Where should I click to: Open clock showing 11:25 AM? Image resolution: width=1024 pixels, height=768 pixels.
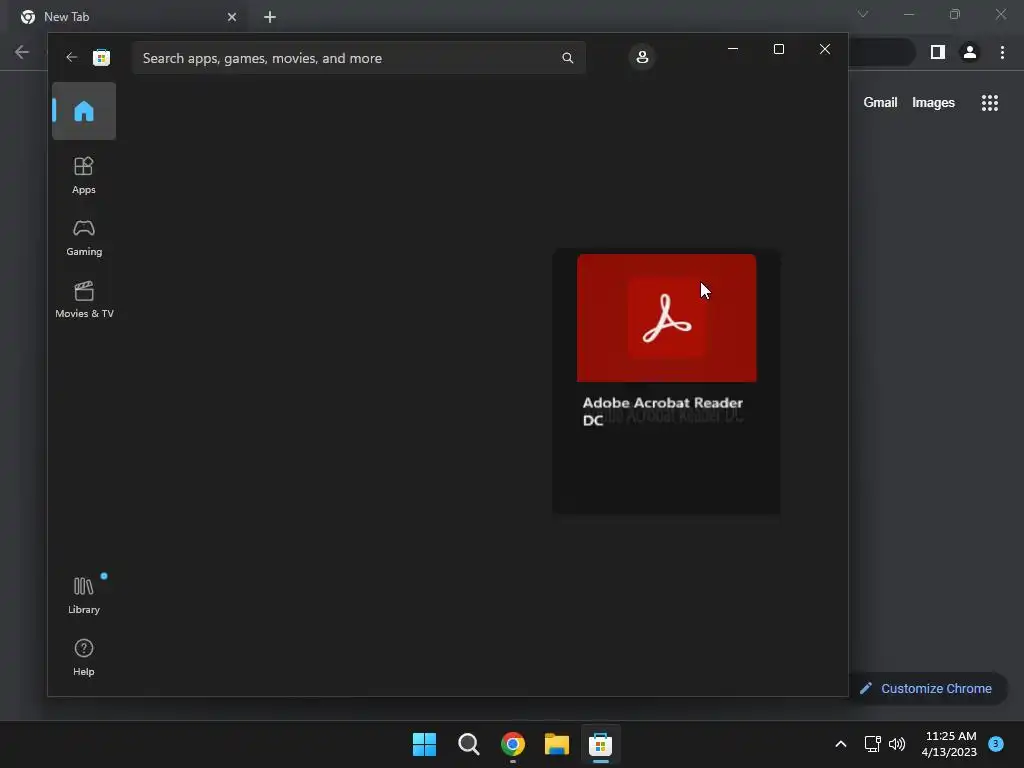(x=950, y=744)
